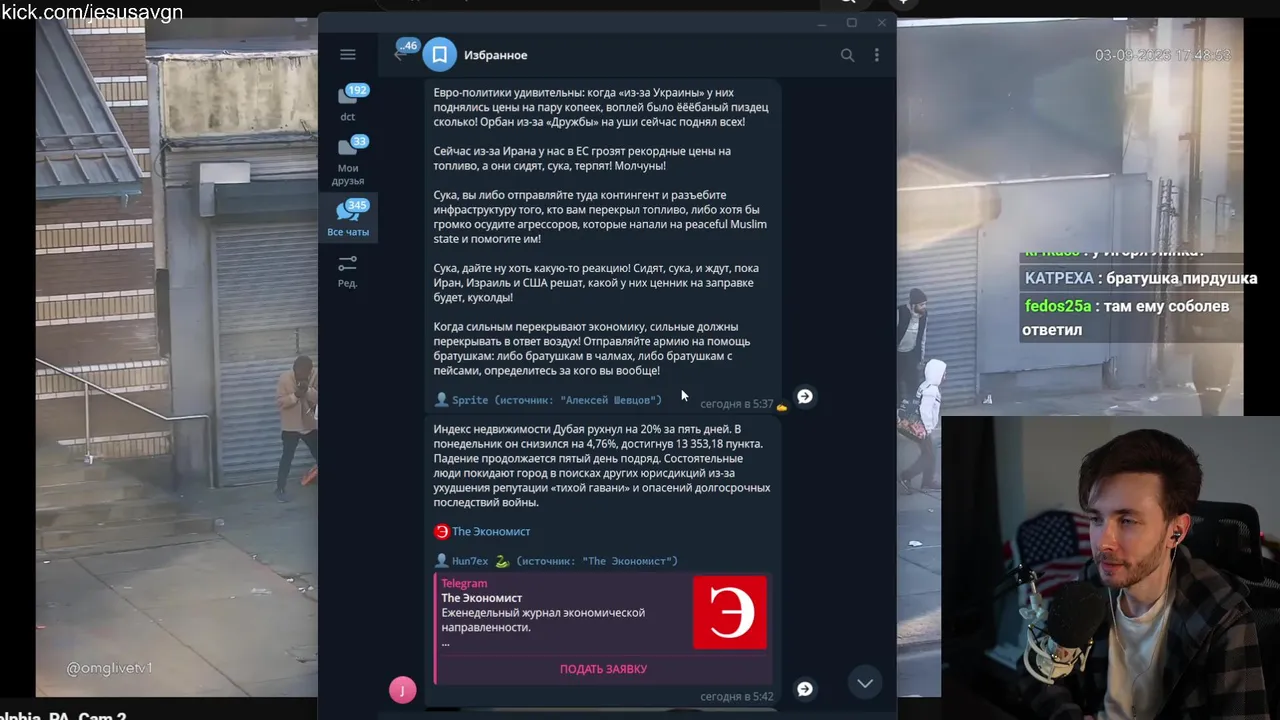1280x720 pixels.
Task: Search in the Избранное chat
Action: point(847,55)
